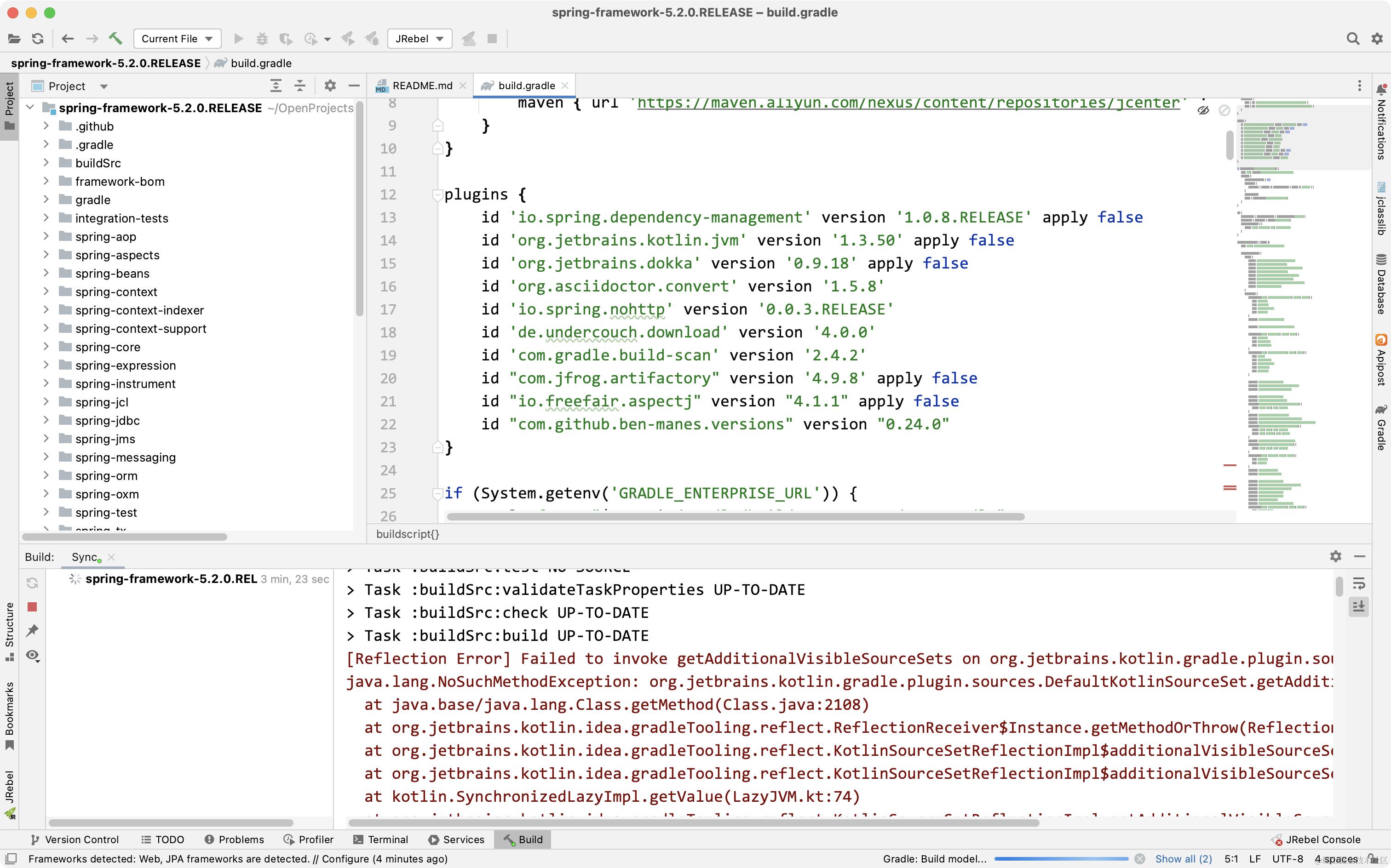Open the Current File run configuration dropdown
Viewport: 1391px width, 868px height.
[177, 39]
